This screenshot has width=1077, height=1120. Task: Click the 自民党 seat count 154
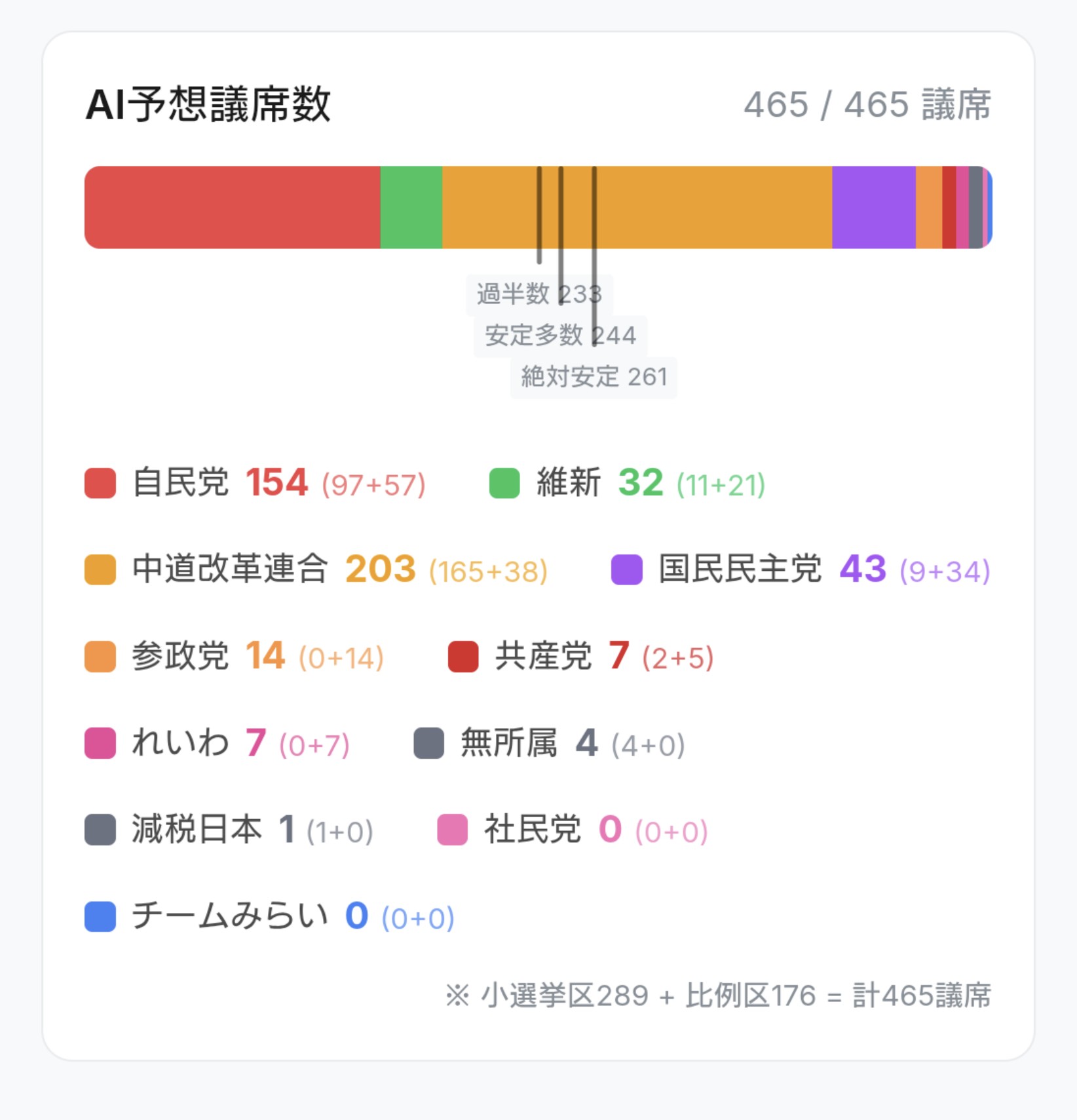coord(276,483)
